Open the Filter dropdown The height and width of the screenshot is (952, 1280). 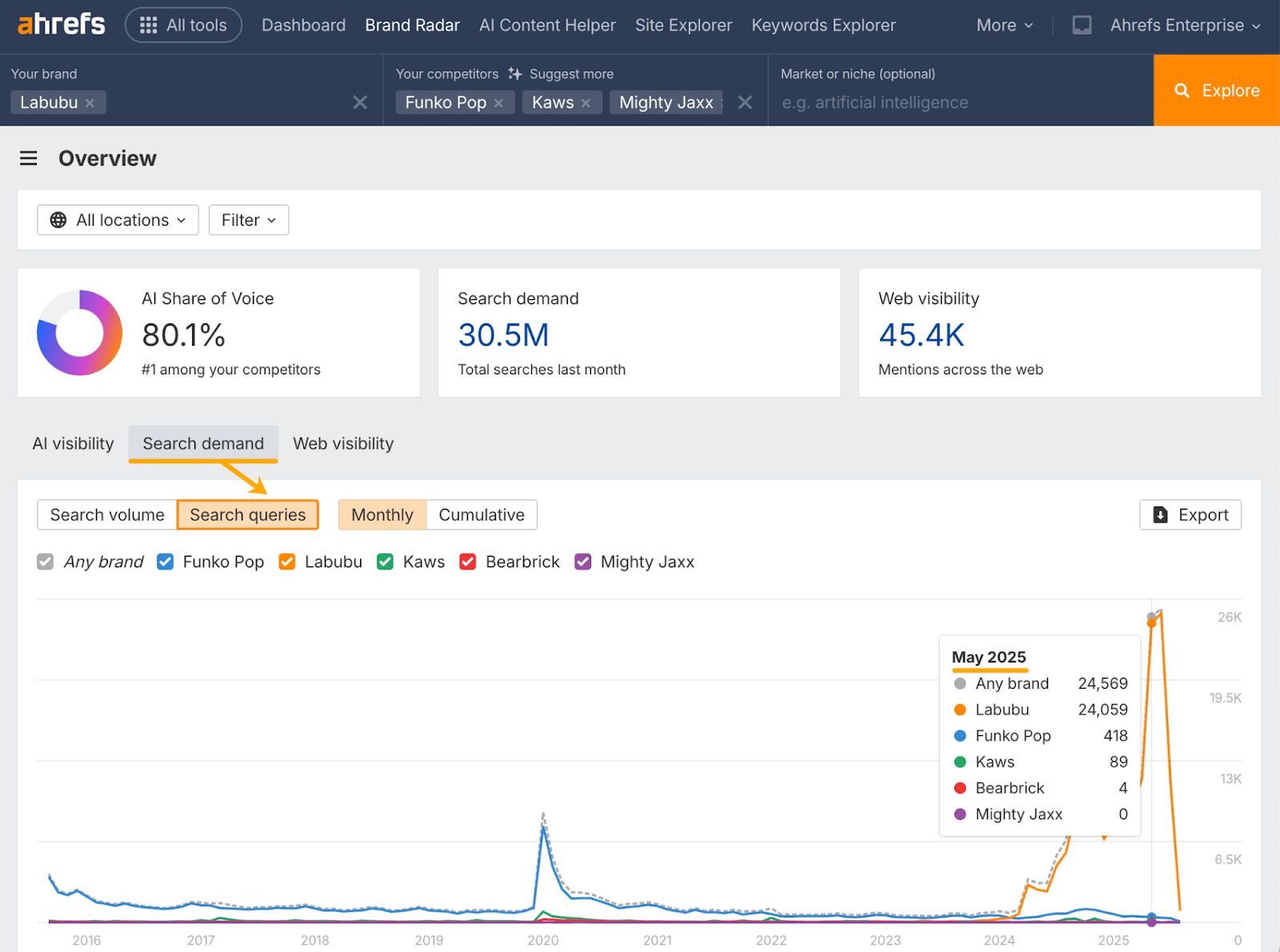tap(248, 220)
